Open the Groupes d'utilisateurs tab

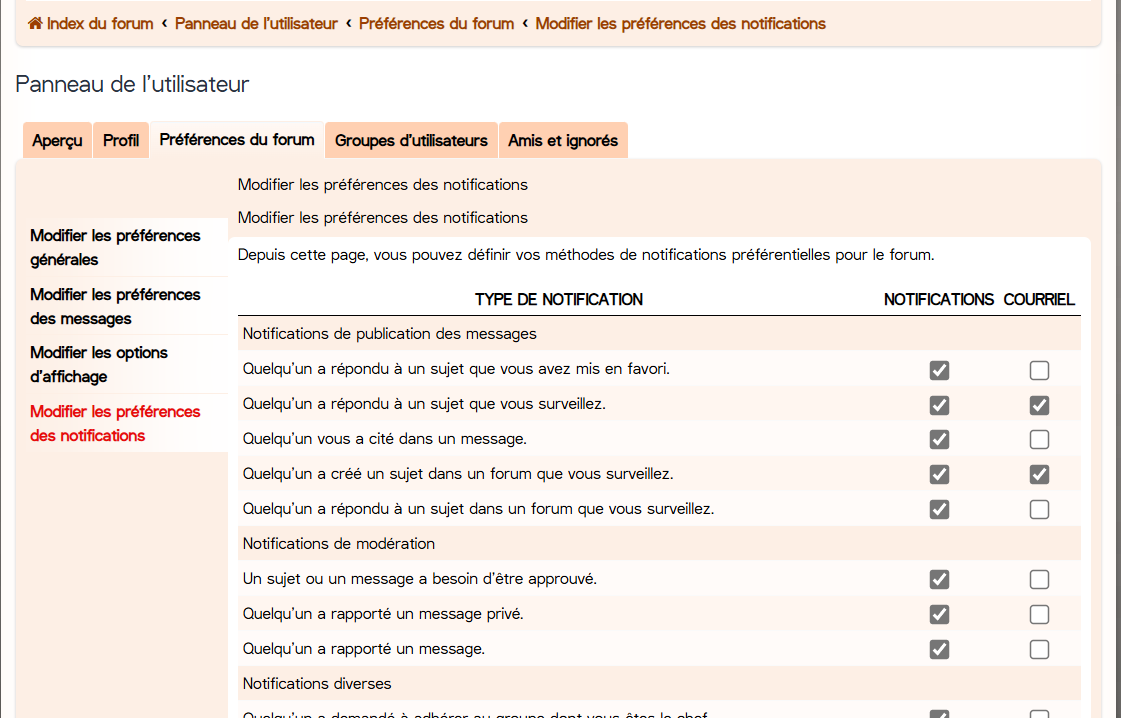[x=411, y=141]
